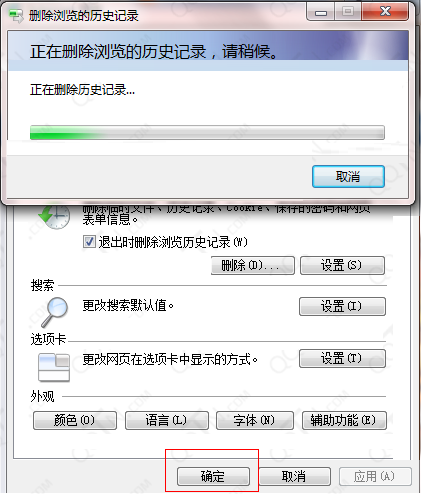
Task: Minimize the delete history dialog
Action: pos(321,13)
